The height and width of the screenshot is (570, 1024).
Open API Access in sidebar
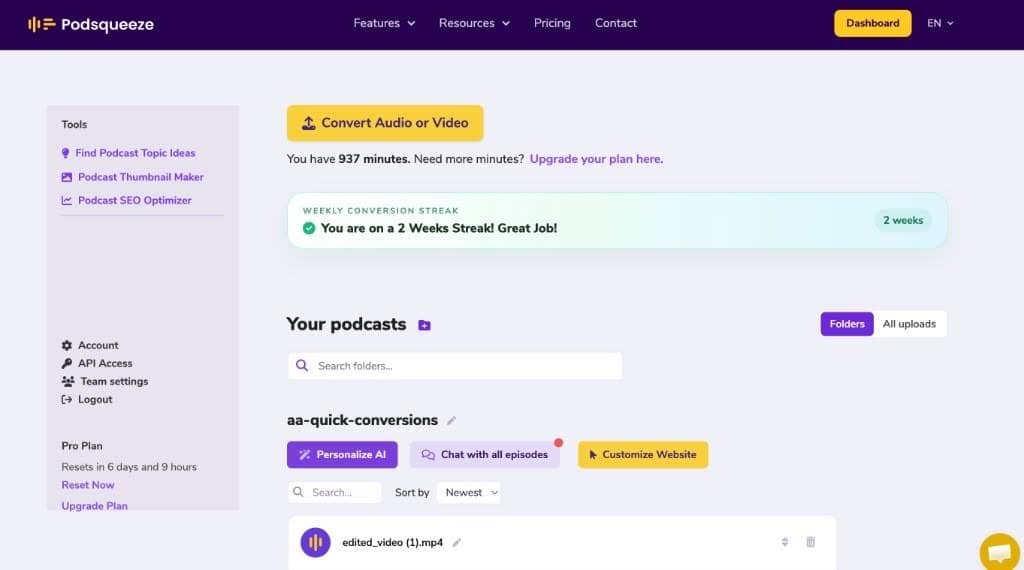click(x=97, y=363)
